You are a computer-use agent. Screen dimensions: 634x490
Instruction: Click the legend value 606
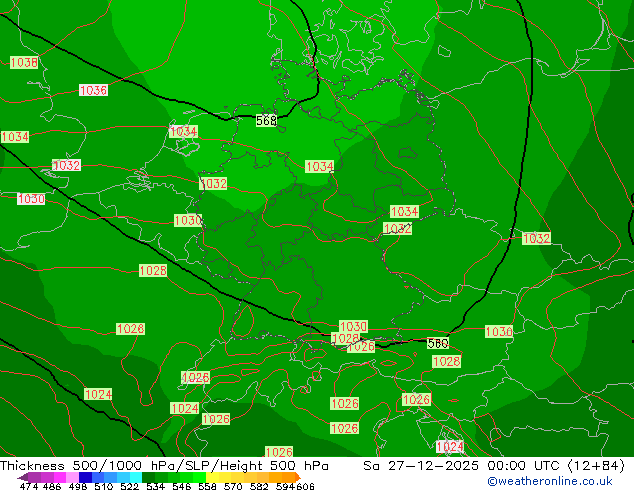point(305,486)
